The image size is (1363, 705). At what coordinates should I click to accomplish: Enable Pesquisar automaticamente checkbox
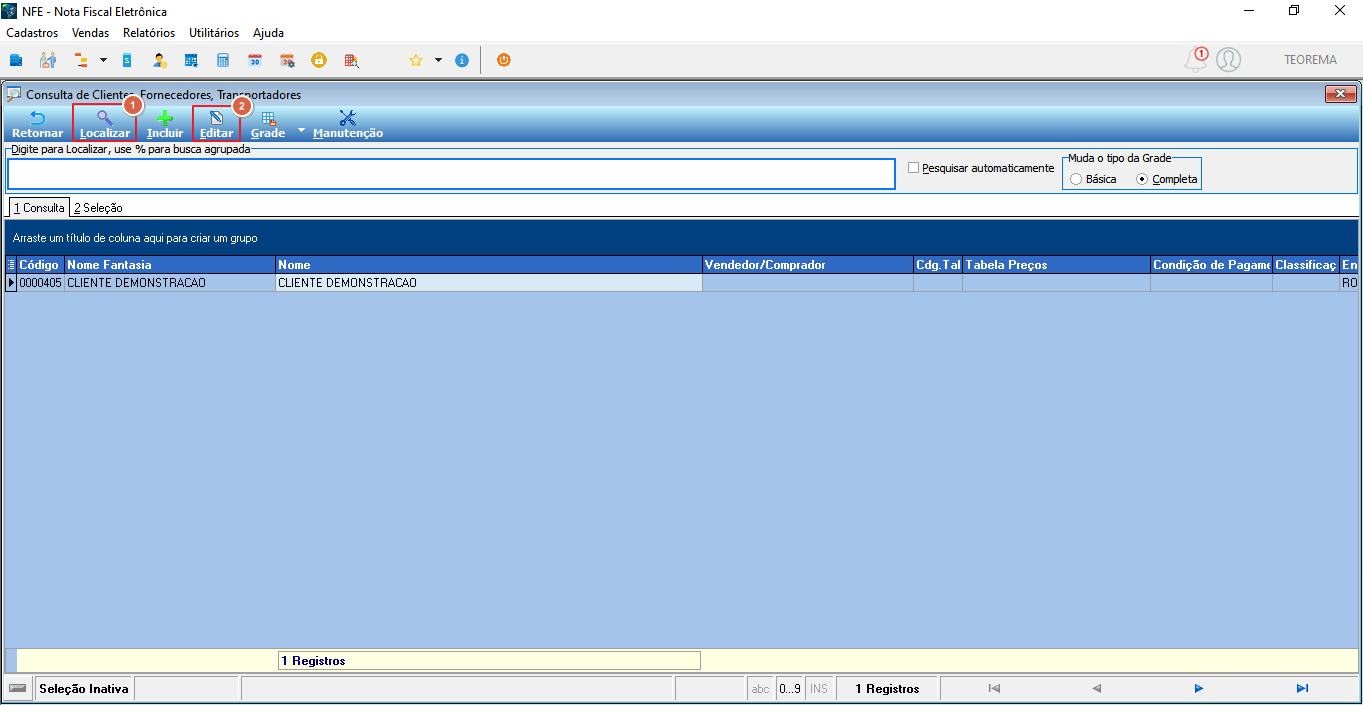coord(913,168)
